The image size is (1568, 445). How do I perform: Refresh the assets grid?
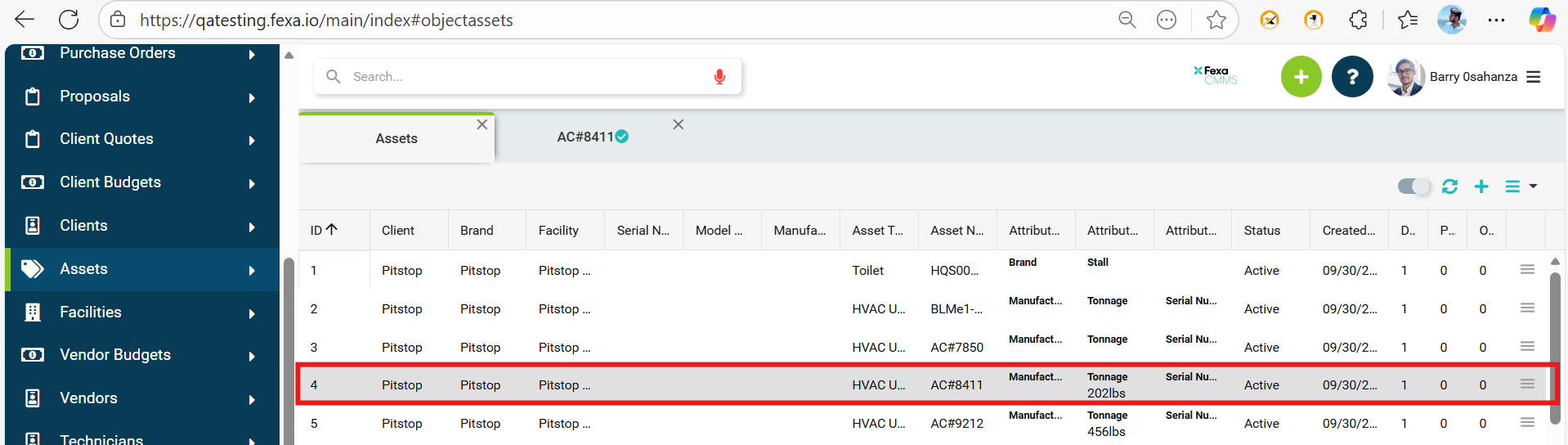tap(1449, 187)
